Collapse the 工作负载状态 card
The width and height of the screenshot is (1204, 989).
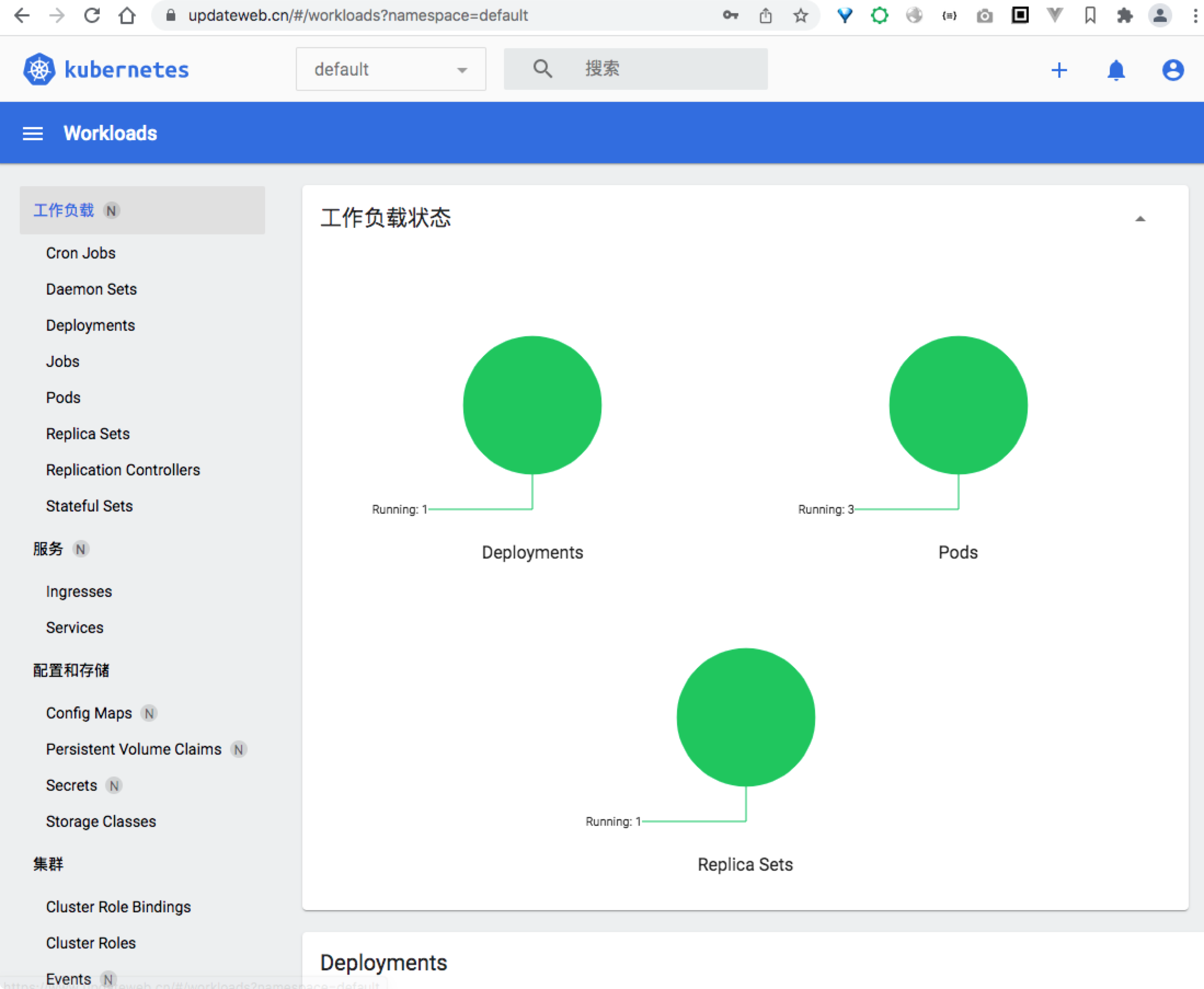(x=1139, y=219)
